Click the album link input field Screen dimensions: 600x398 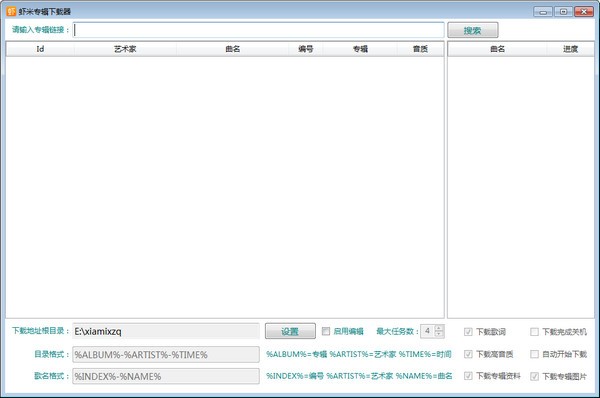point(258,30)
